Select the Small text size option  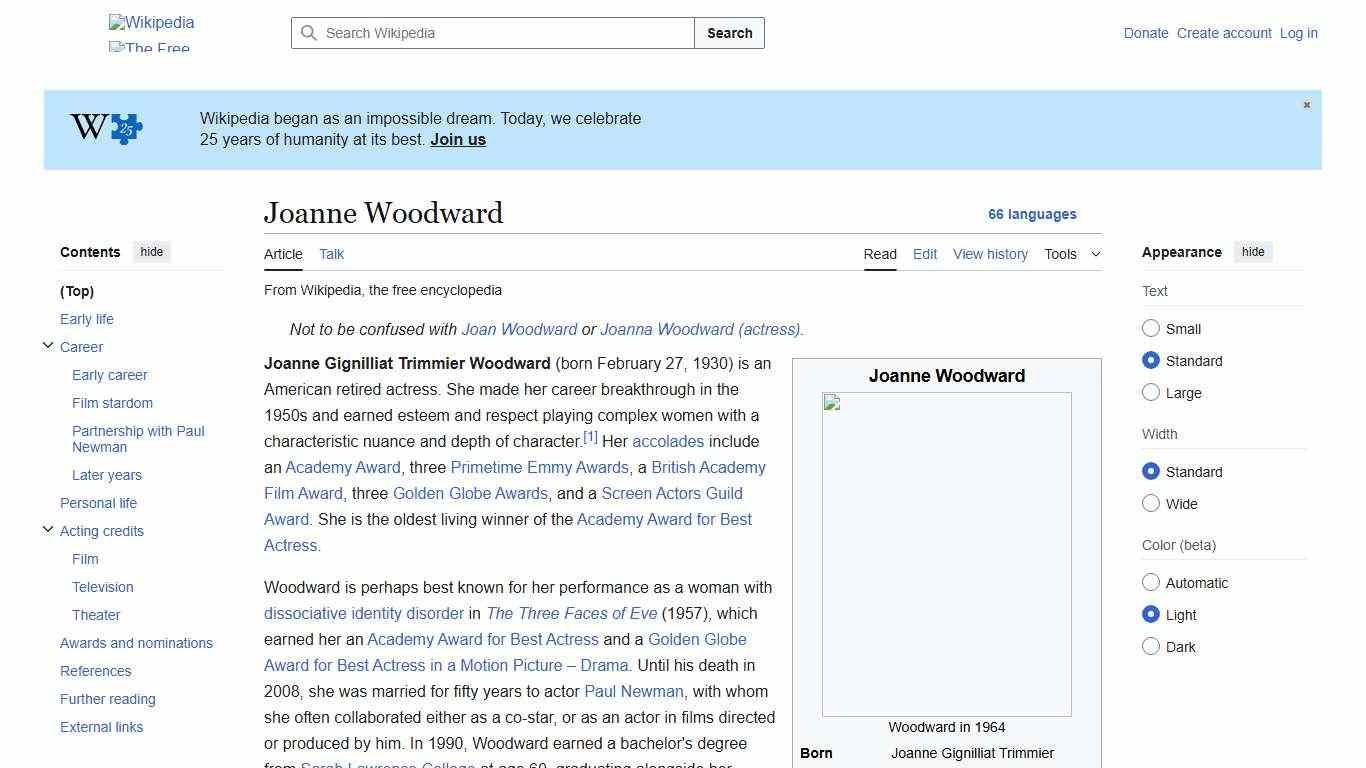(1151, 328)
